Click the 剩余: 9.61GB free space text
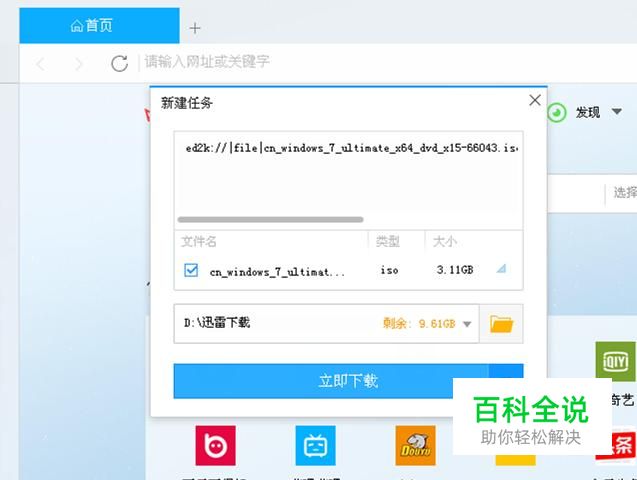 pos(419,324)
